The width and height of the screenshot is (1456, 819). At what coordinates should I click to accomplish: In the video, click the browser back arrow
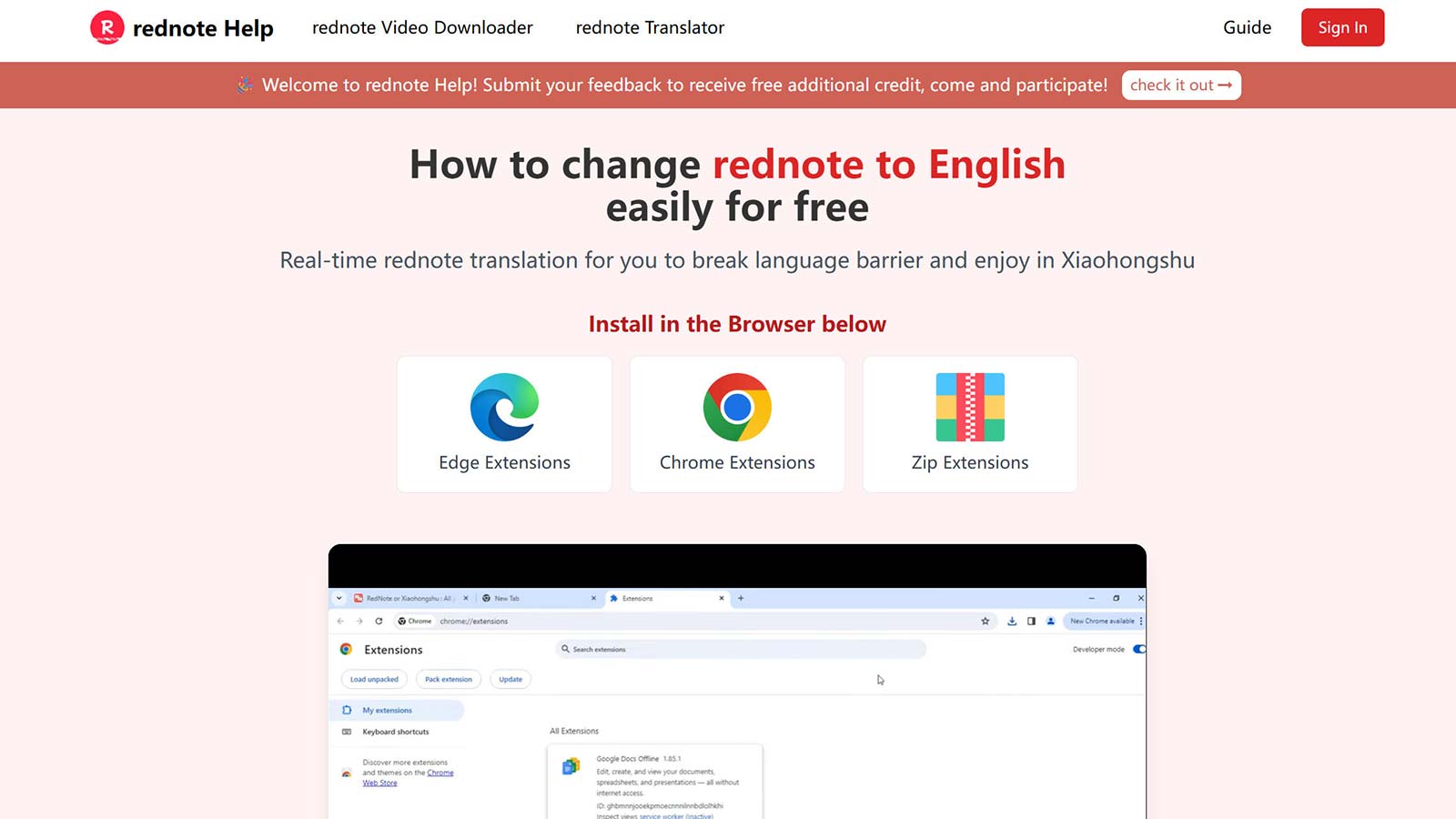click(340, 621)
